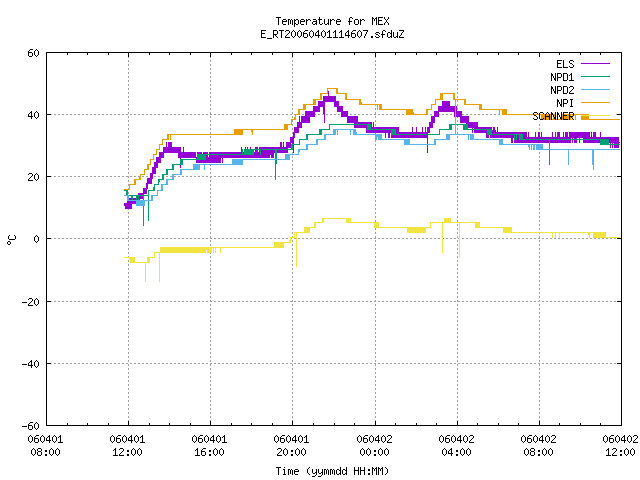Click the y-axis label 0
Viewport: 640px width, 480px height.
pos(37,239)
